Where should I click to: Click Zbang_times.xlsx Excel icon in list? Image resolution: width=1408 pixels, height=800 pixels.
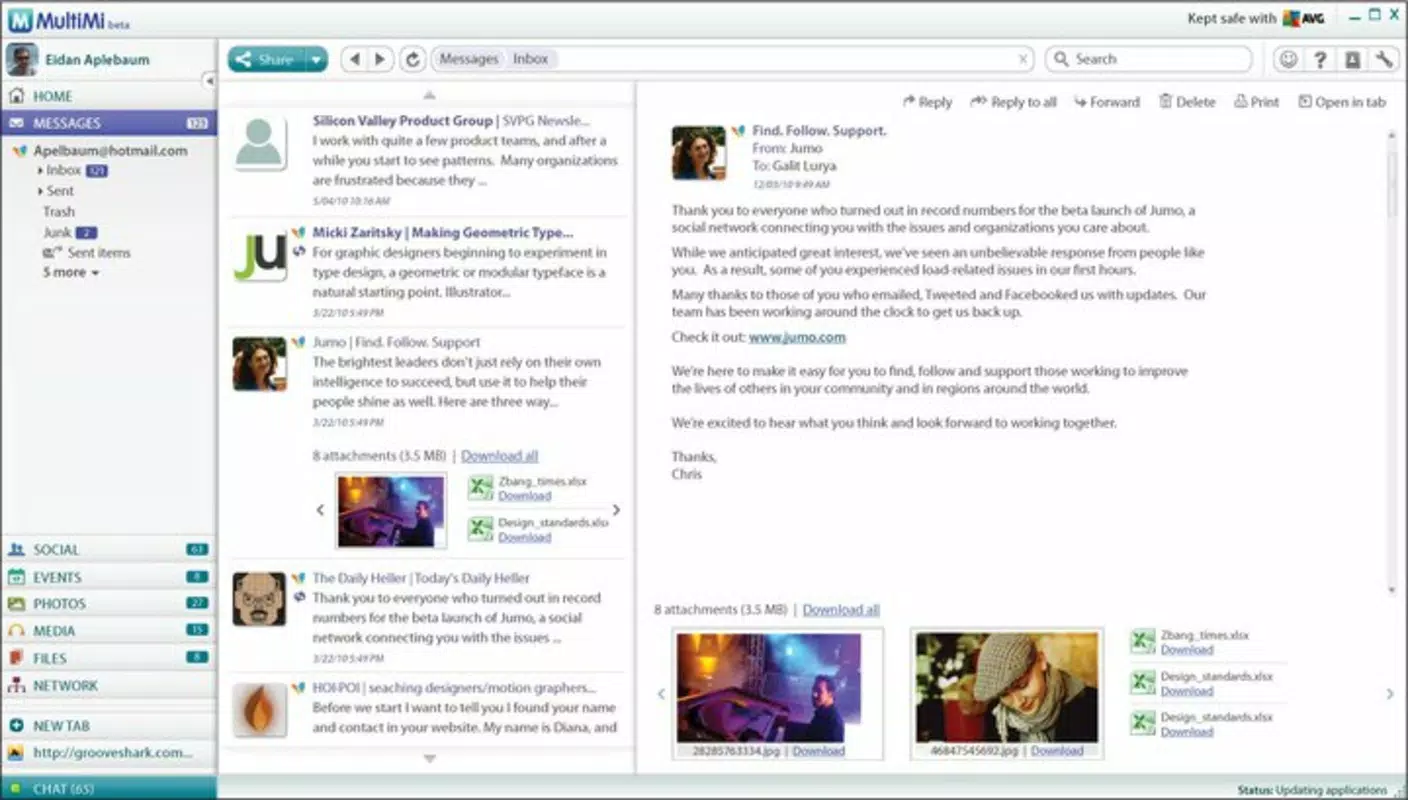(x=482, y=487)
